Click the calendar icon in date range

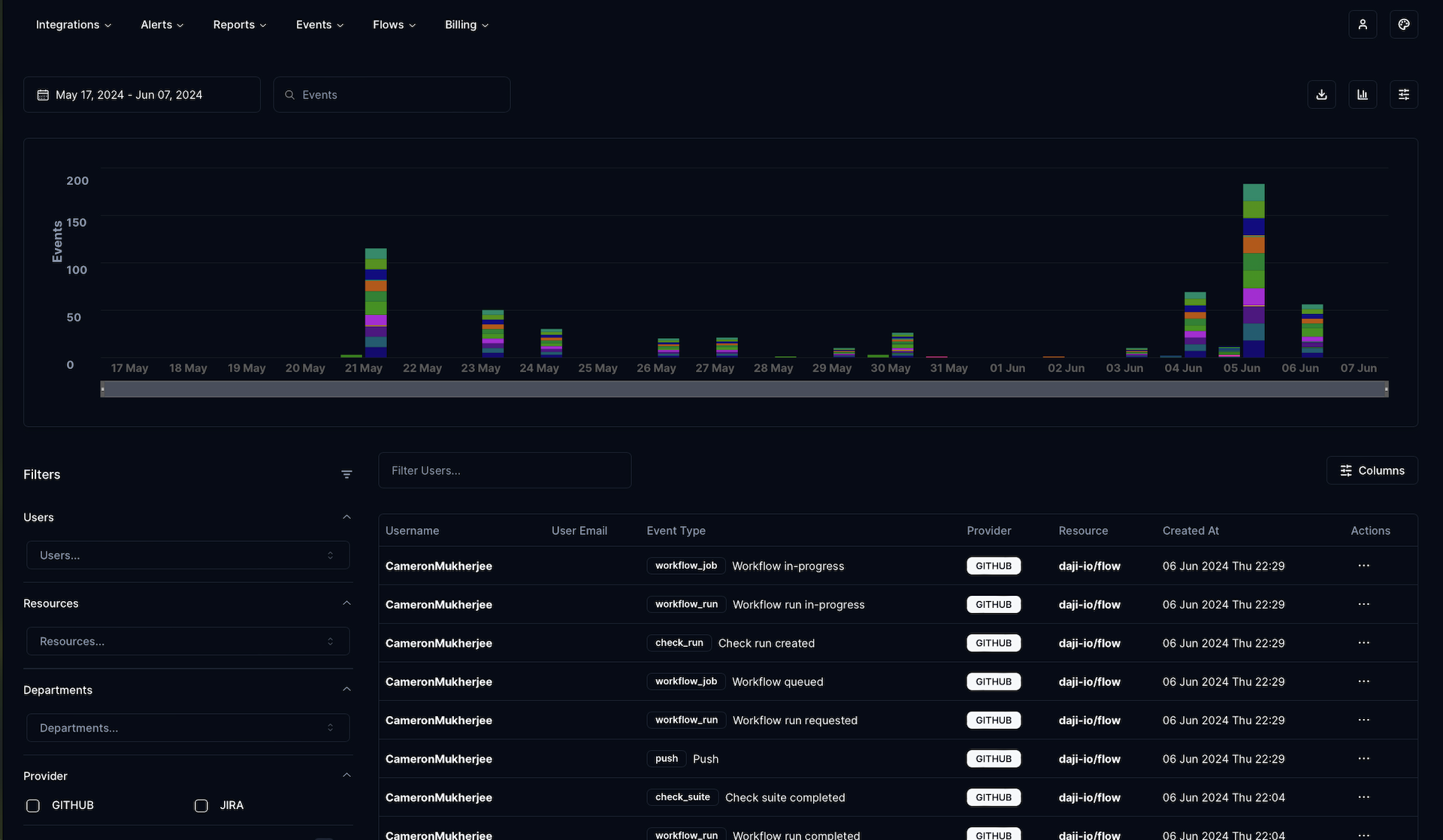coord(43,95)
